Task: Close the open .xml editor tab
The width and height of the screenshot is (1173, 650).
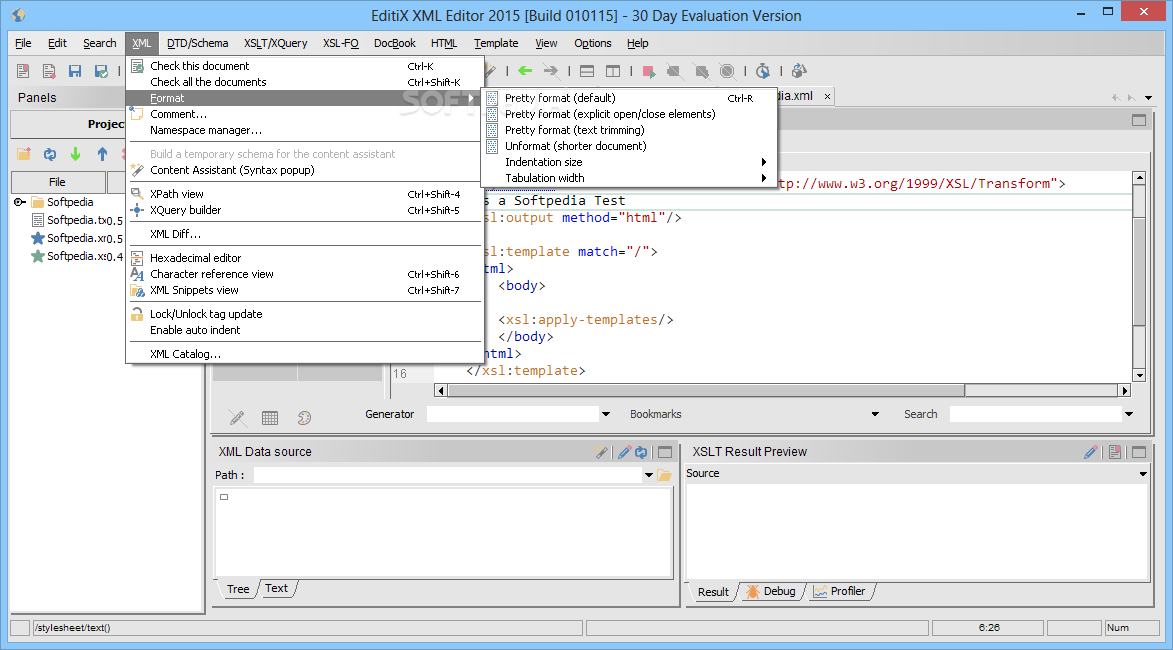Action: coord(827,96)
